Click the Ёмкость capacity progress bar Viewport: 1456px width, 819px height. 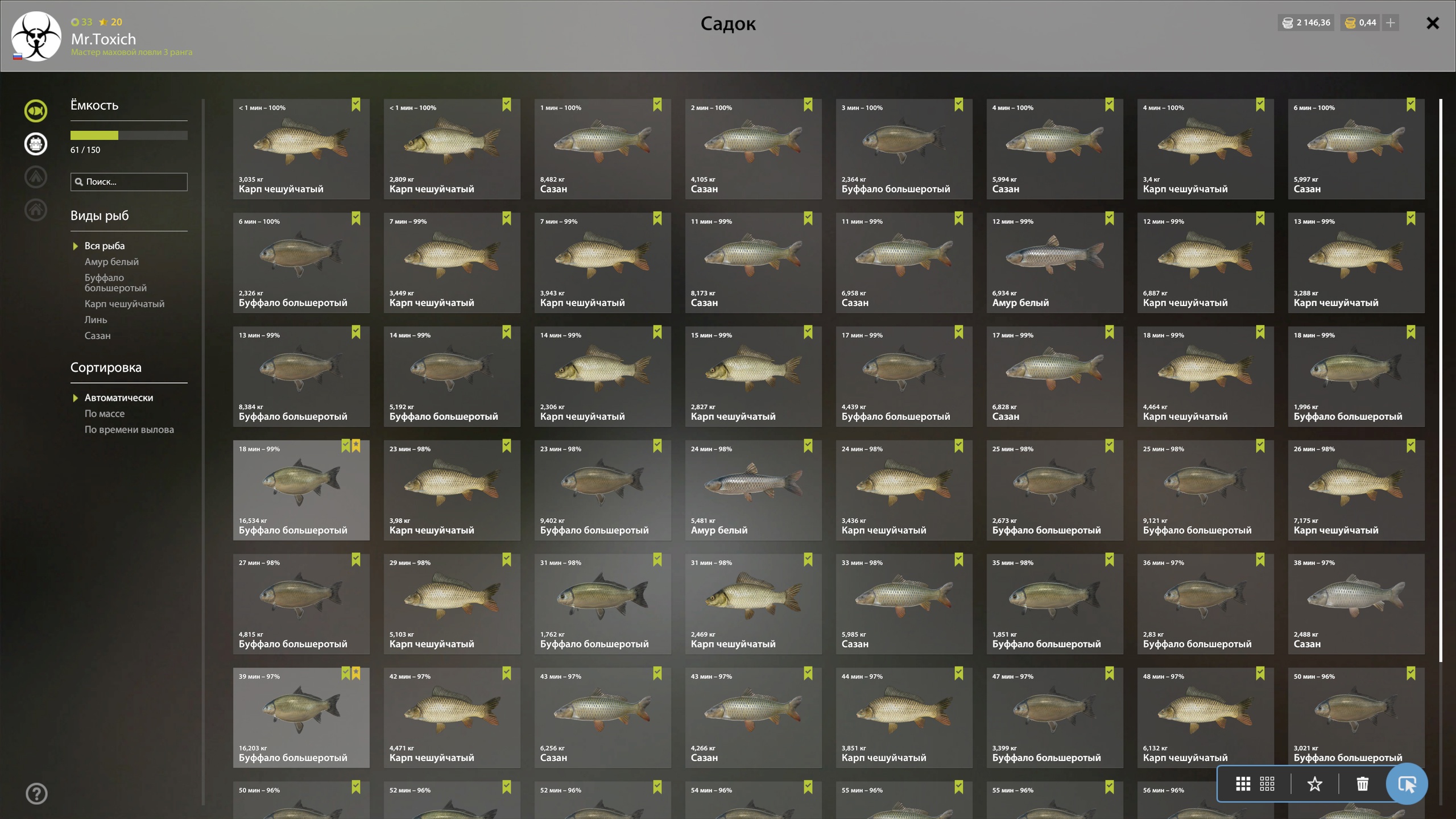coord(129,135)
